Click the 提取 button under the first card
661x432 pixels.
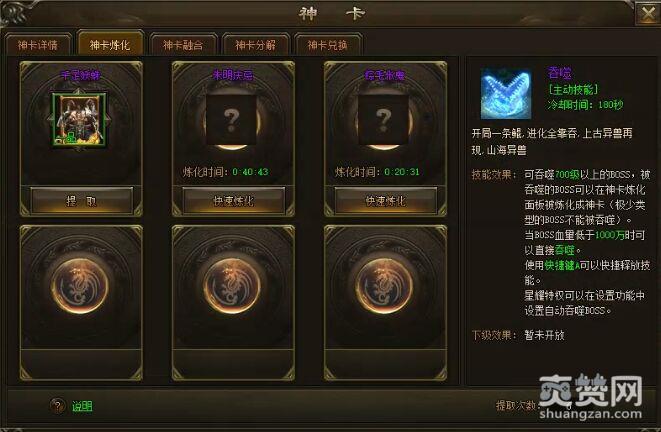pos(82,201)
